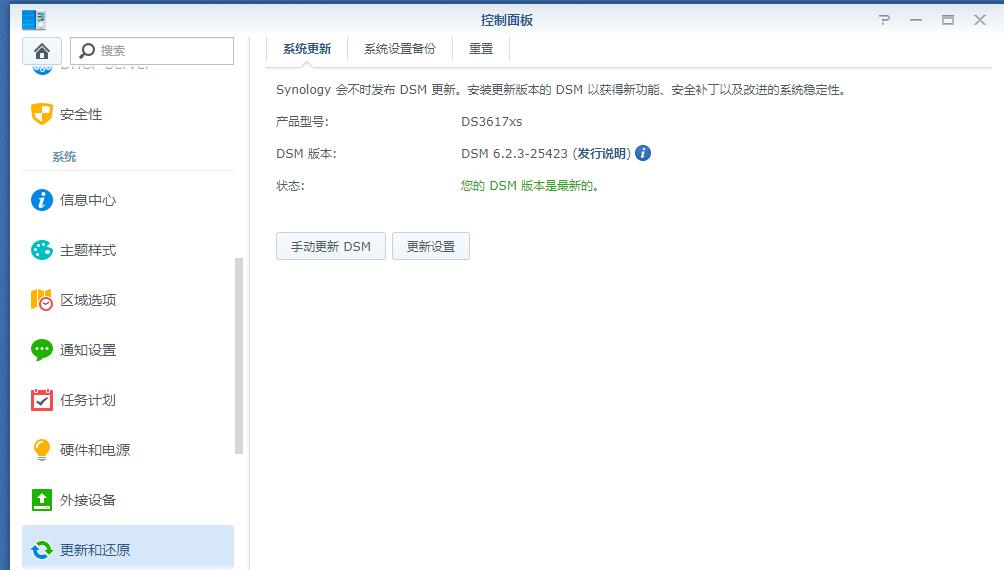
Task: Switch to 系统设置备份 tab
Action: 399,48
